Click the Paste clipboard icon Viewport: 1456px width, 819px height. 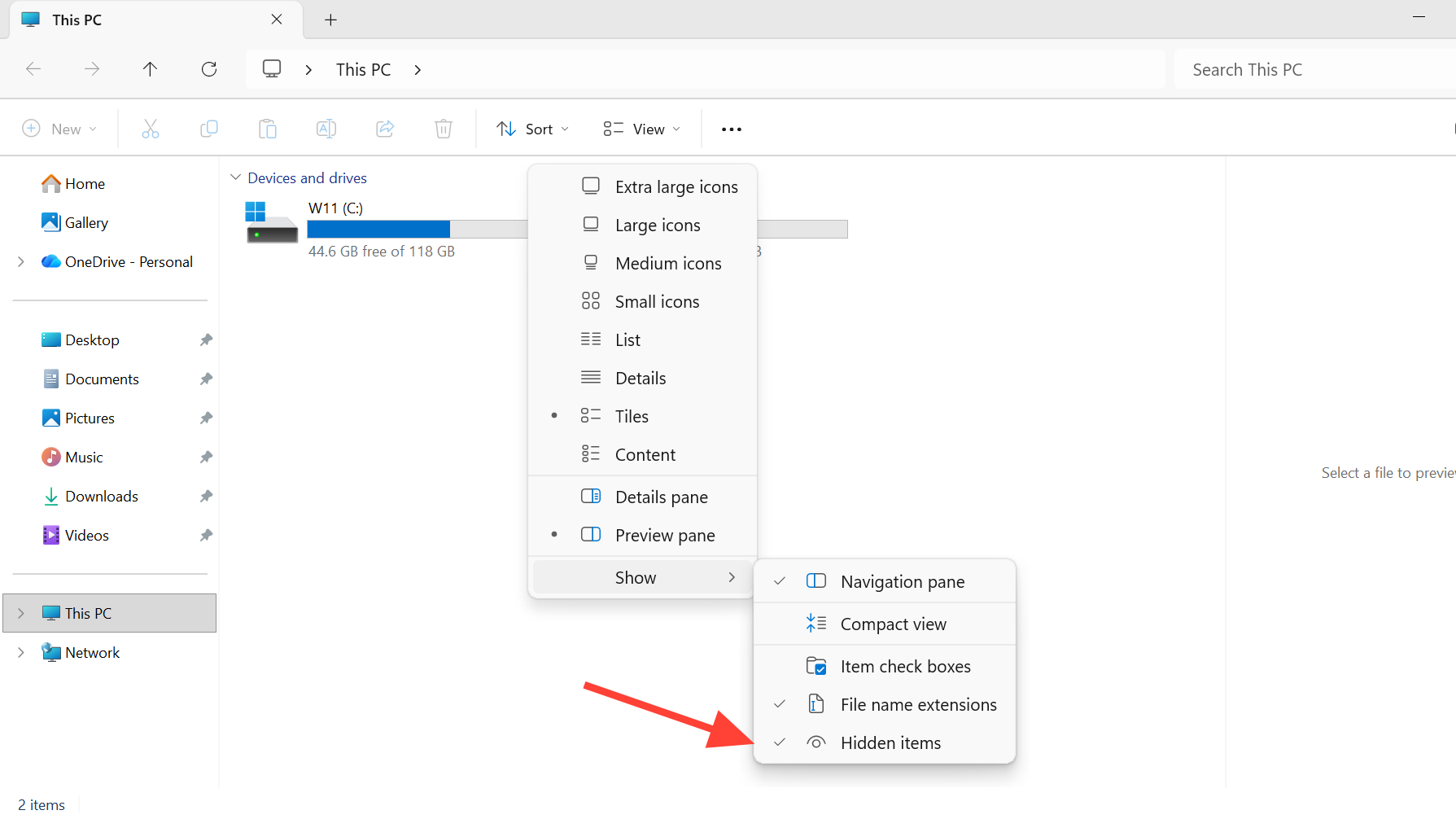click(x=268, y=129)
